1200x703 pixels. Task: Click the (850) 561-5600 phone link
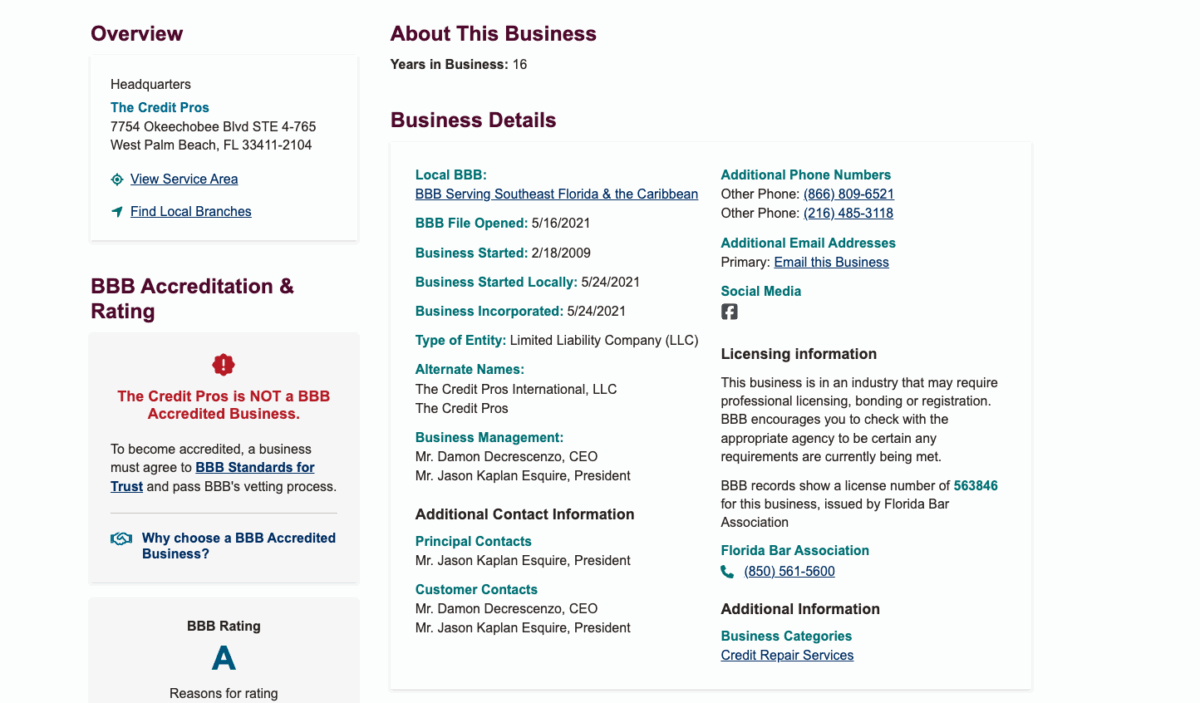tap(788, 570)
